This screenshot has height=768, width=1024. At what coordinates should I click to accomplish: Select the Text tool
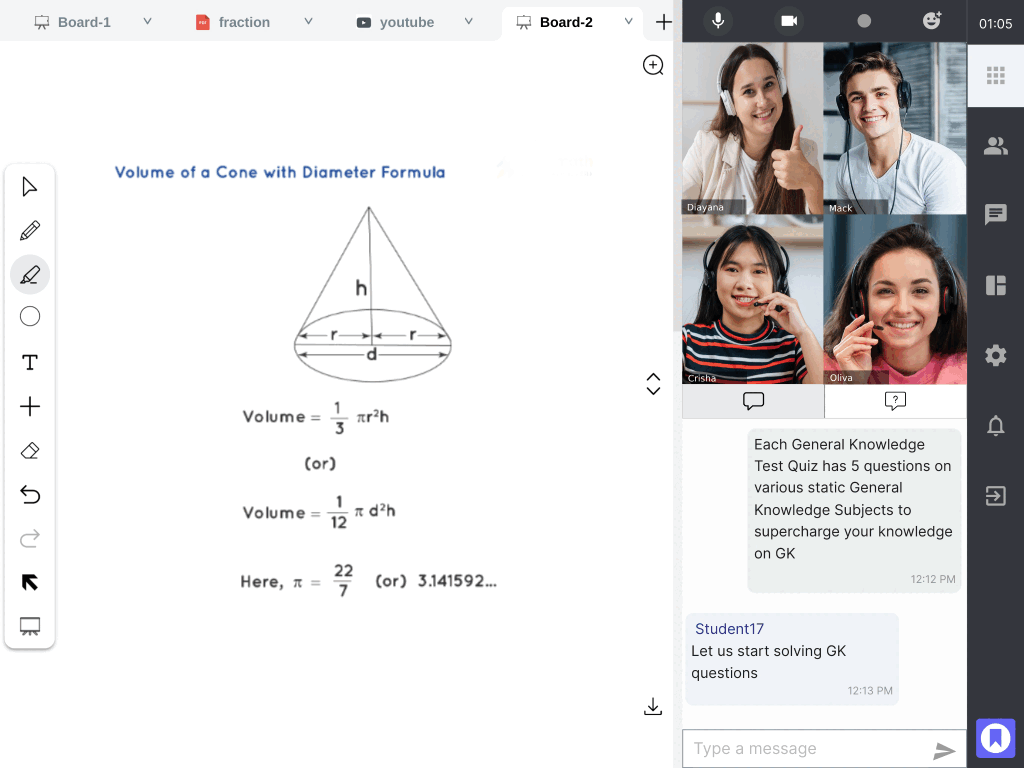point(30,362)
